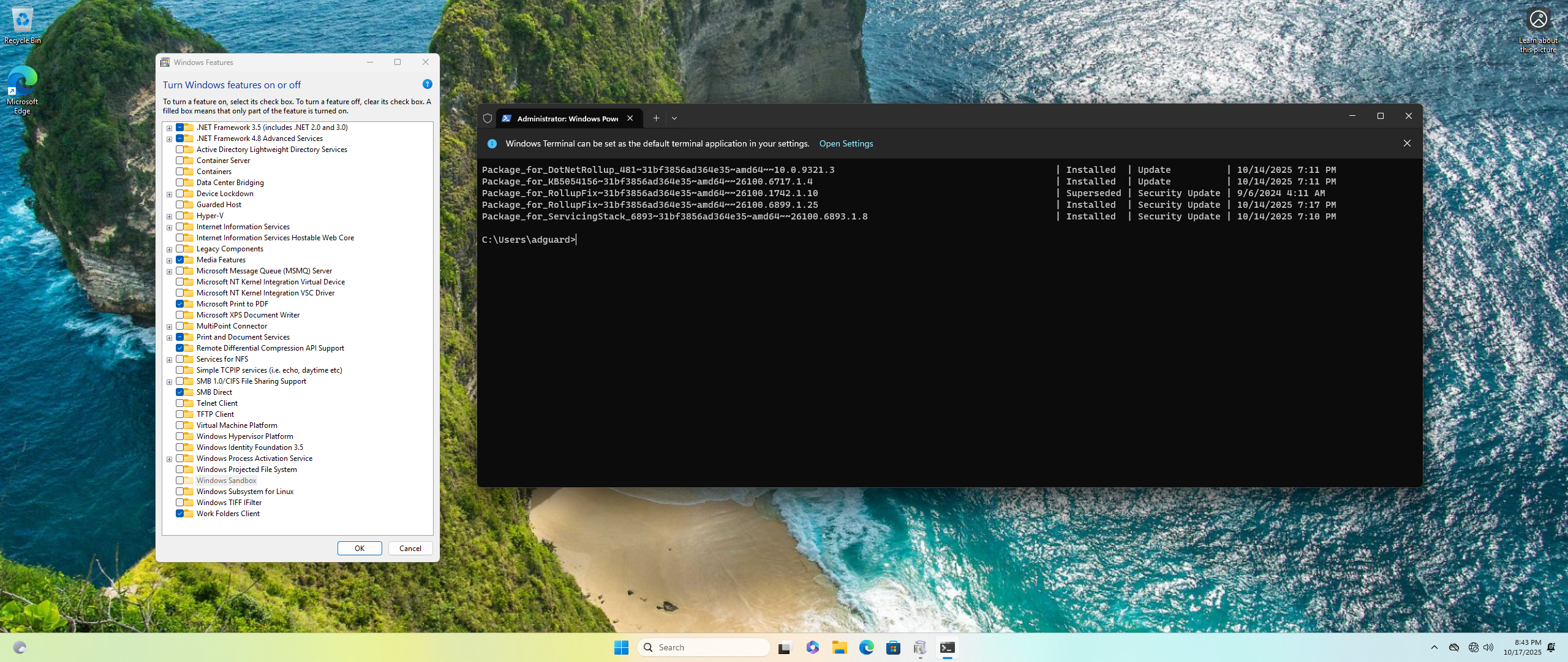1568x662 pixels.
Task: Open Copilot icon on taskbar
Action: coord(812,647)
